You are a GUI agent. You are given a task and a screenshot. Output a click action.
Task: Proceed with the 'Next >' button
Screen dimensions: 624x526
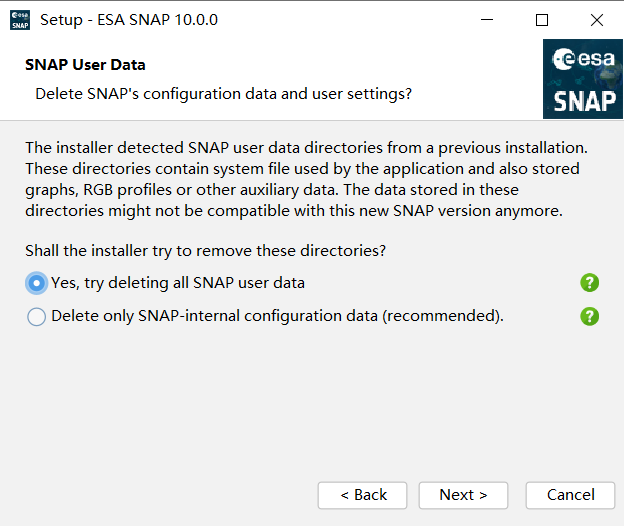pyautogui.click(x=463, y=495)
